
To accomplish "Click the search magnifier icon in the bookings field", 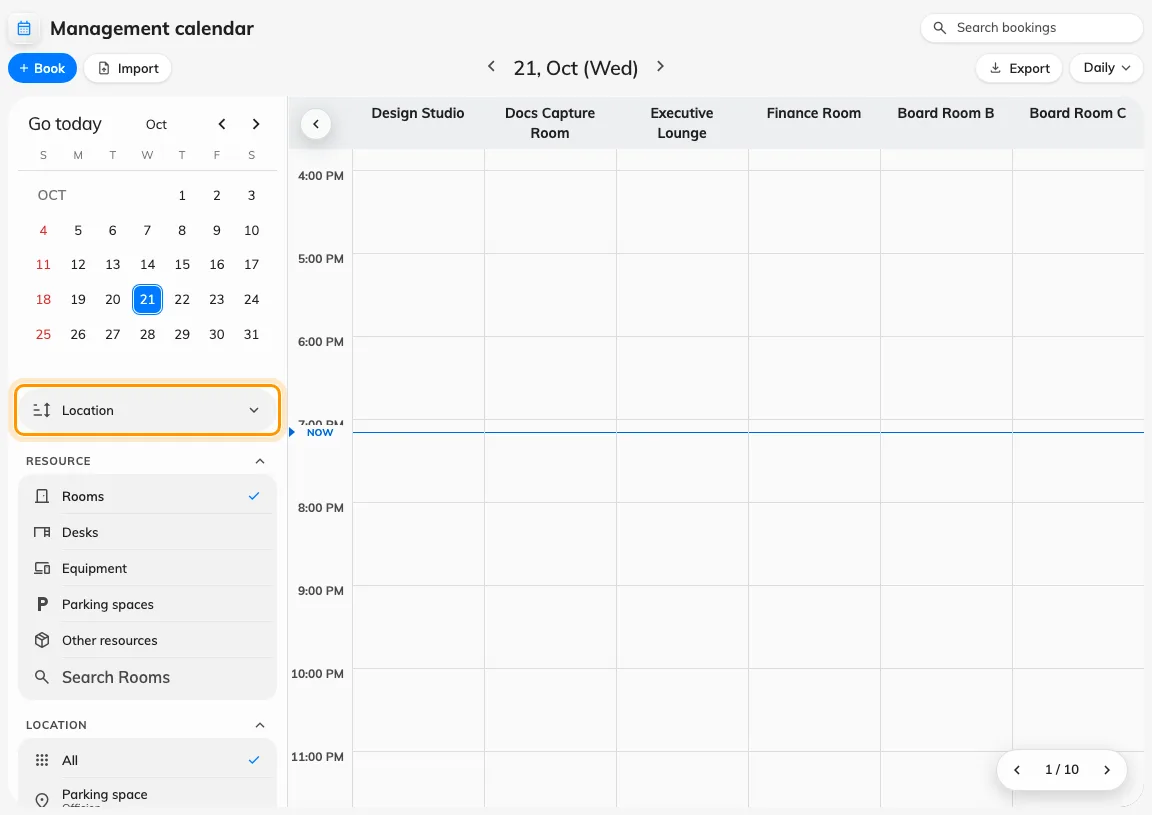I will [939, 28].
